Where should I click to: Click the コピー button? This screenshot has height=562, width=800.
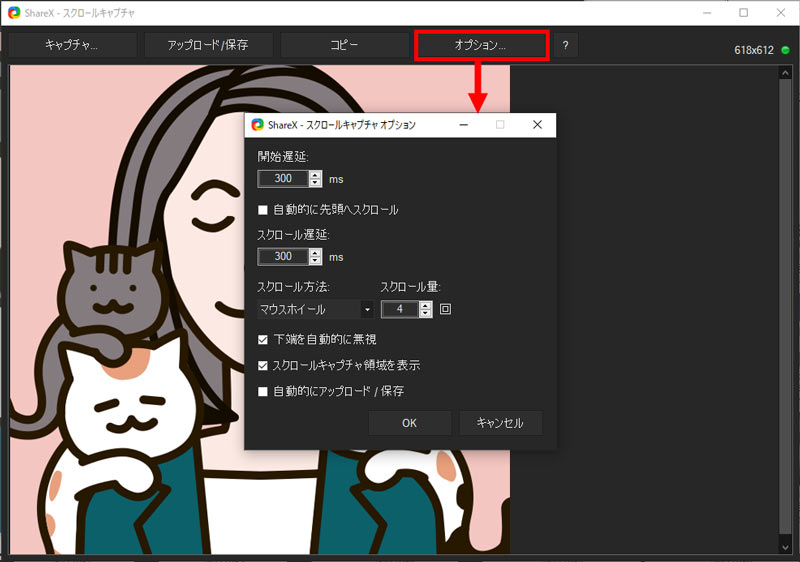coord(344,45)
